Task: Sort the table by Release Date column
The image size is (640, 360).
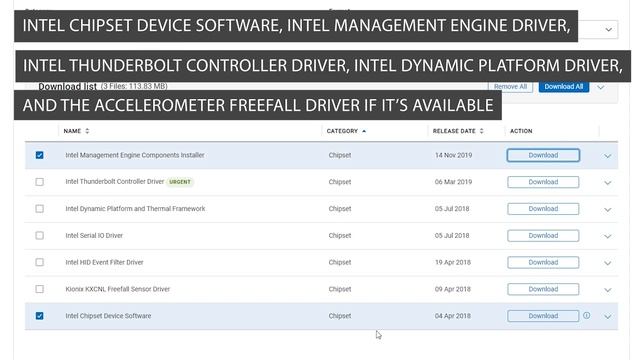Action: [x=458, y=131]
